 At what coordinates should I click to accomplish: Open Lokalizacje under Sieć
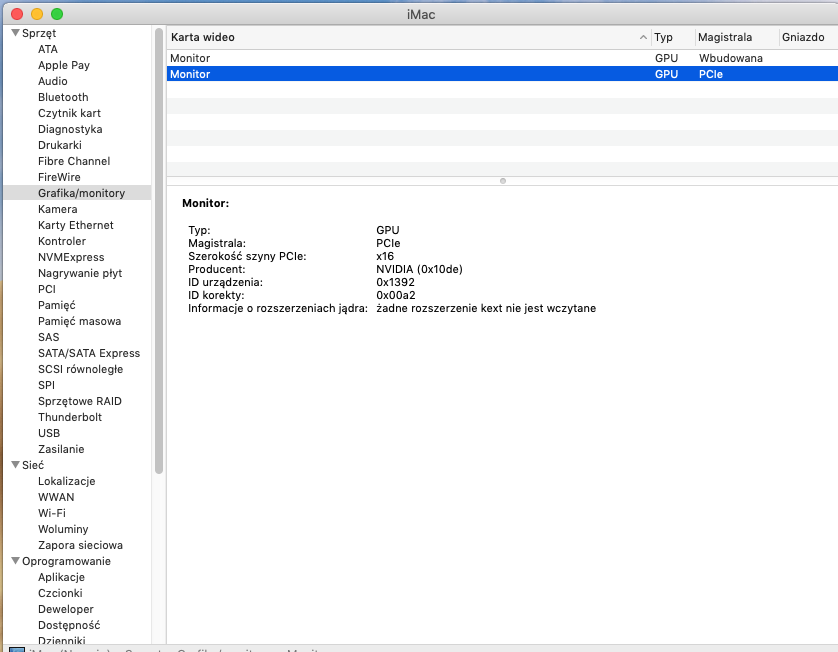66,482
